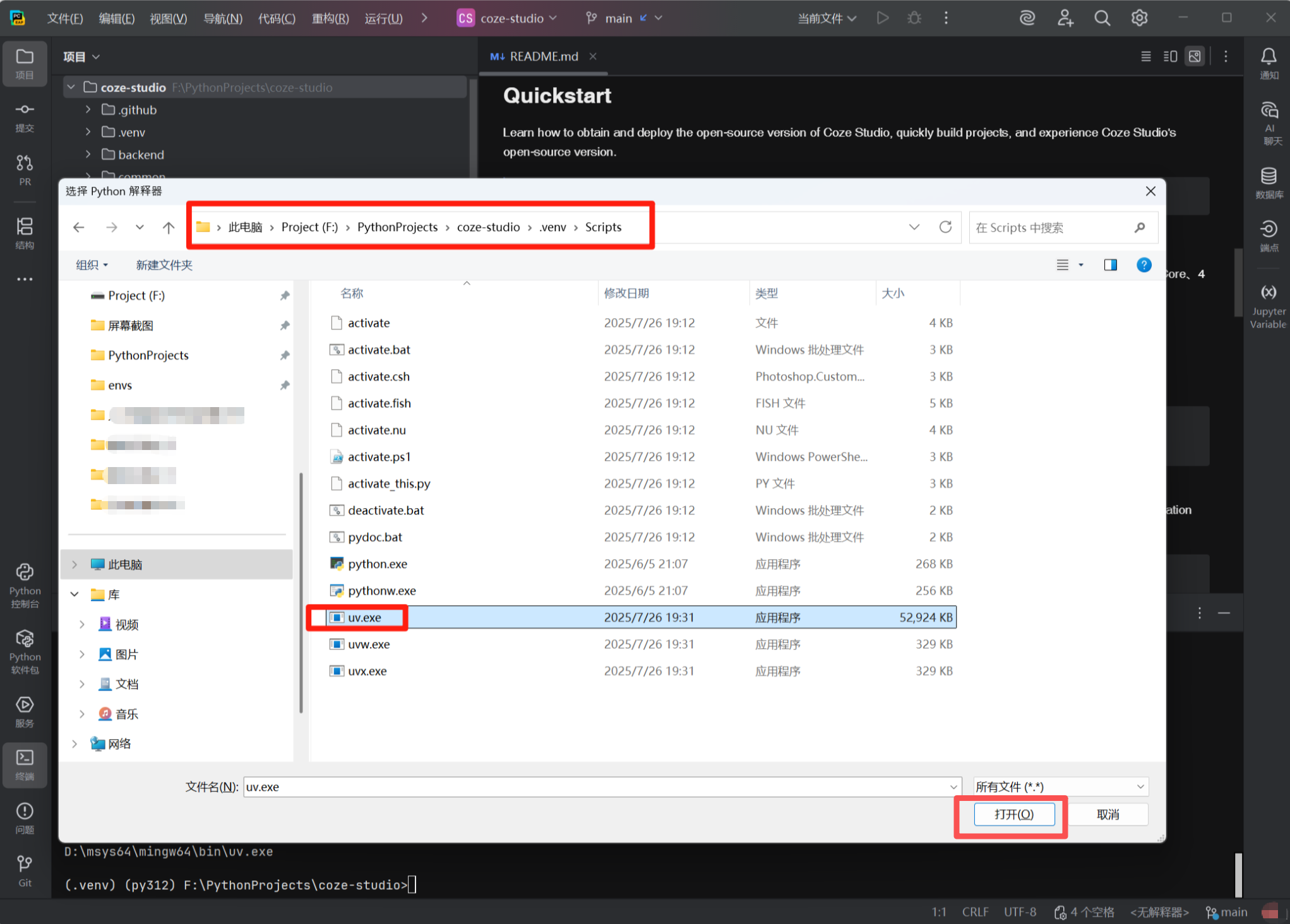
Task: Open the 重构(R) menu
Action: [330, 18]
